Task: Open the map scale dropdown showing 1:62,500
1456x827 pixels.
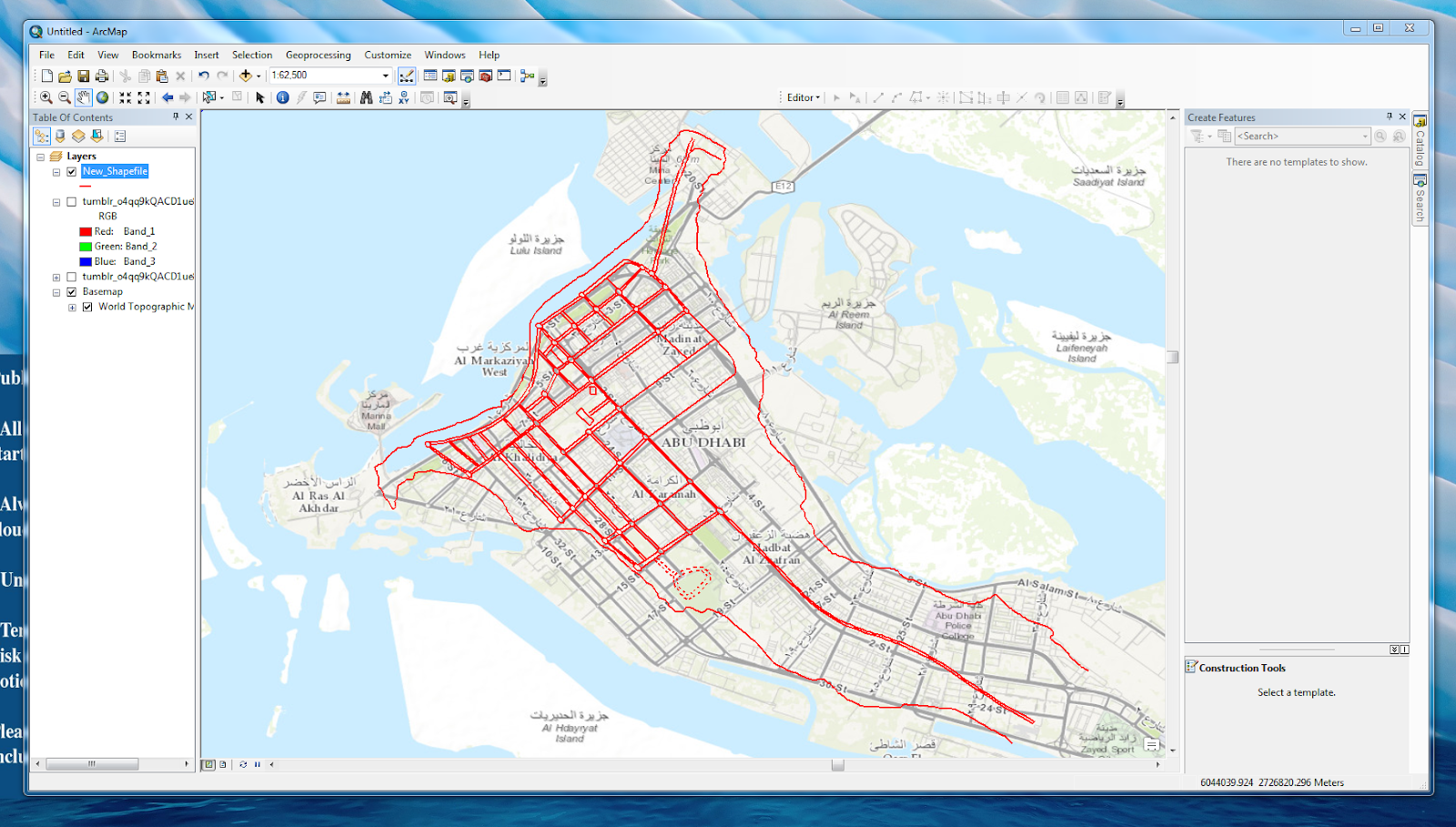Action: [387, 76]
